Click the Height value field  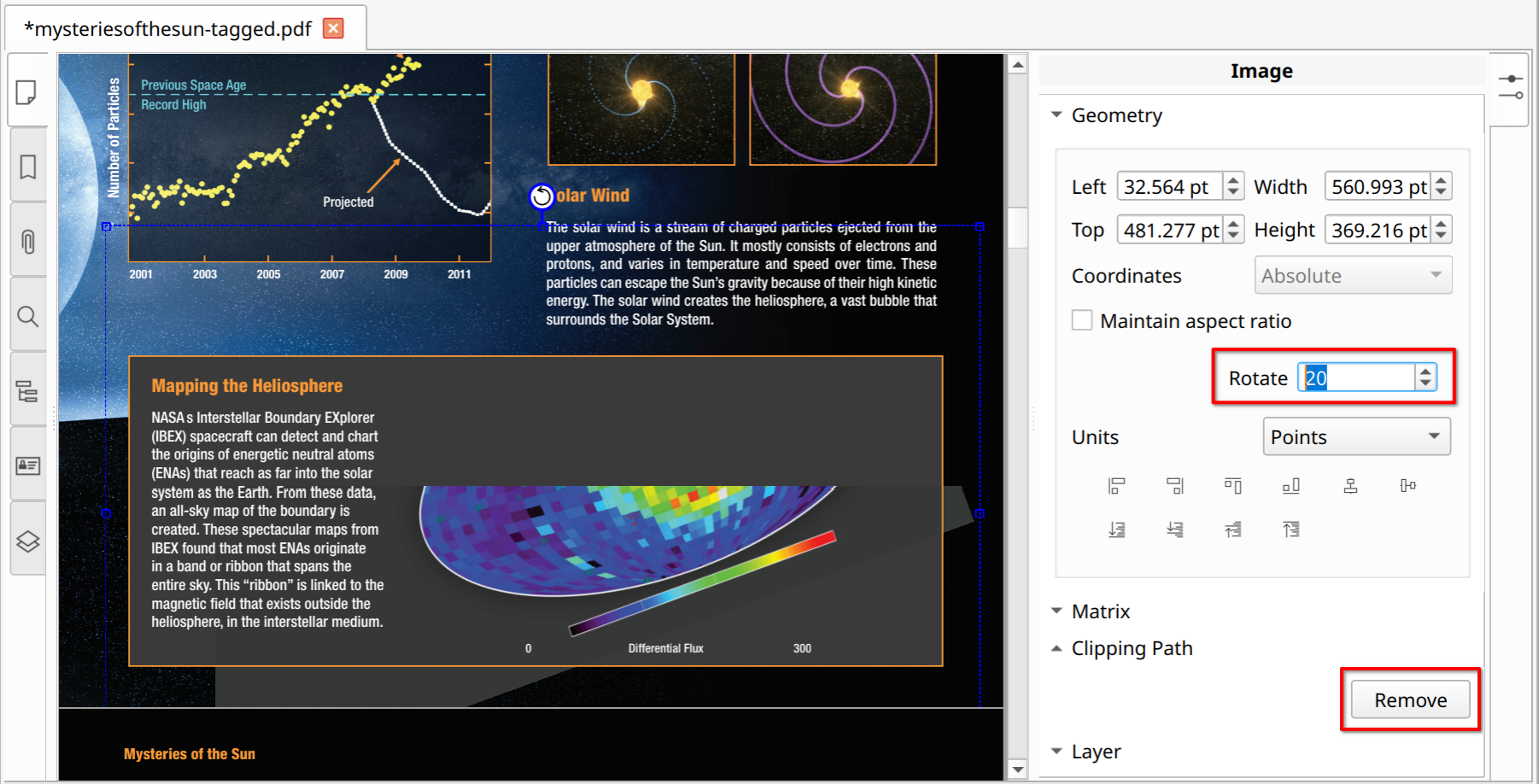click(1378, 230)
